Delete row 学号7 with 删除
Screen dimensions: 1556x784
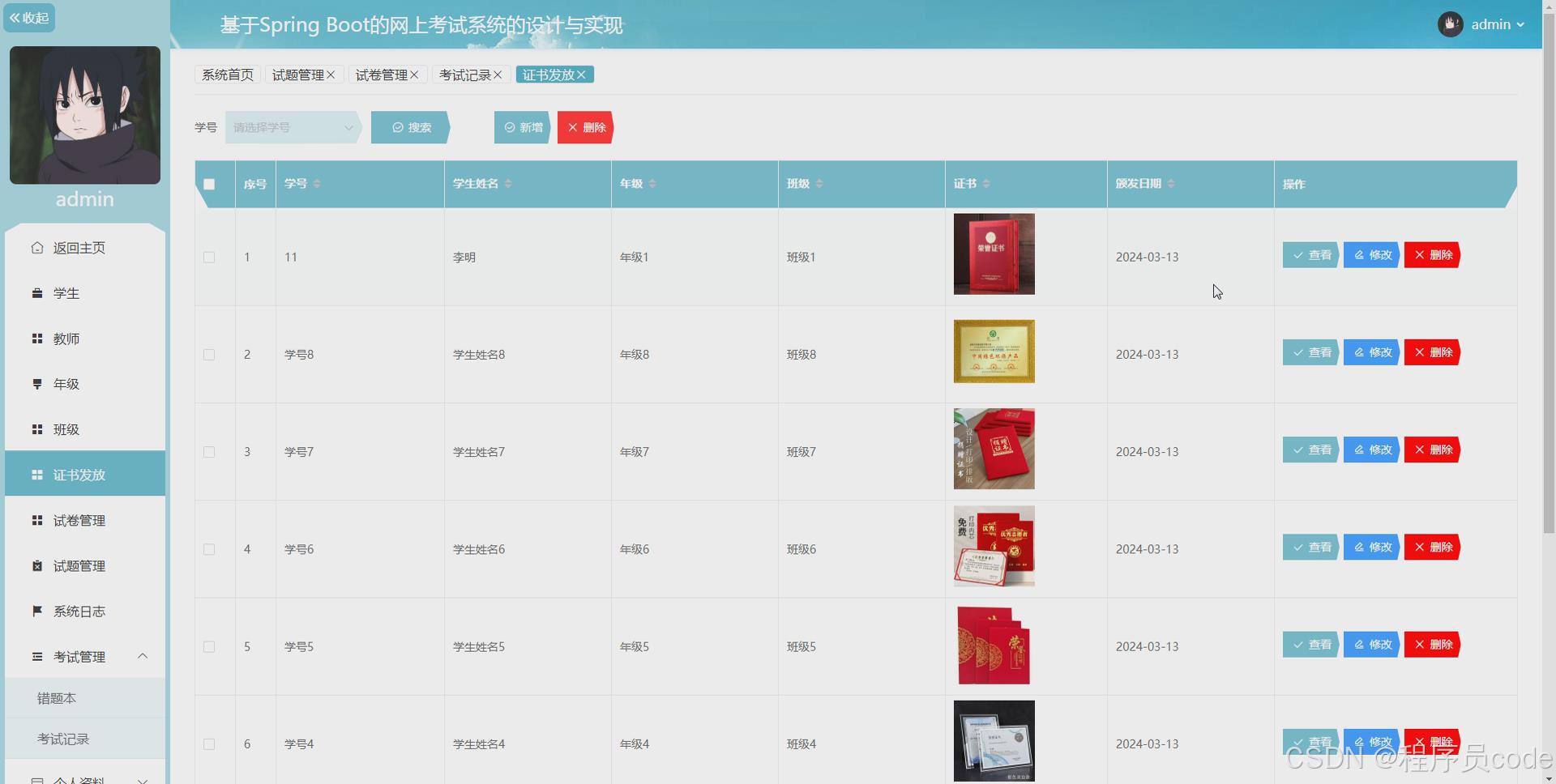[1432, 450]
